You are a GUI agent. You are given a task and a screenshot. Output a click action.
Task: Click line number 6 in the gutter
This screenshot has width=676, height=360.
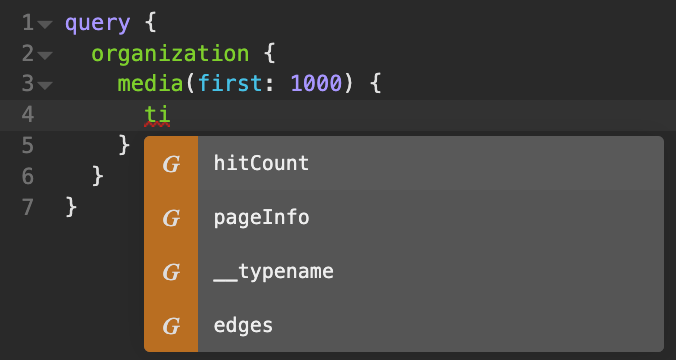(x=28, y=176)
